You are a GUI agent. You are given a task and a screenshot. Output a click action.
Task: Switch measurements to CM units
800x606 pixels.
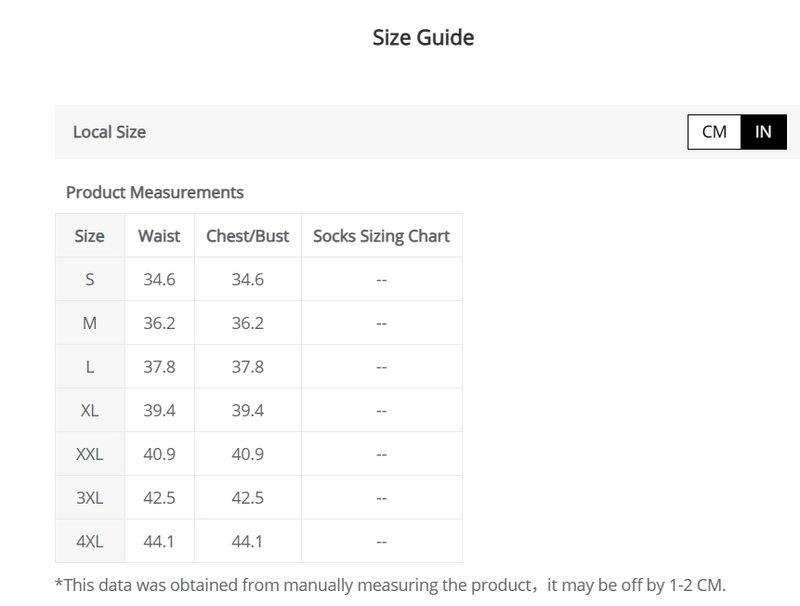pos(714,132)
